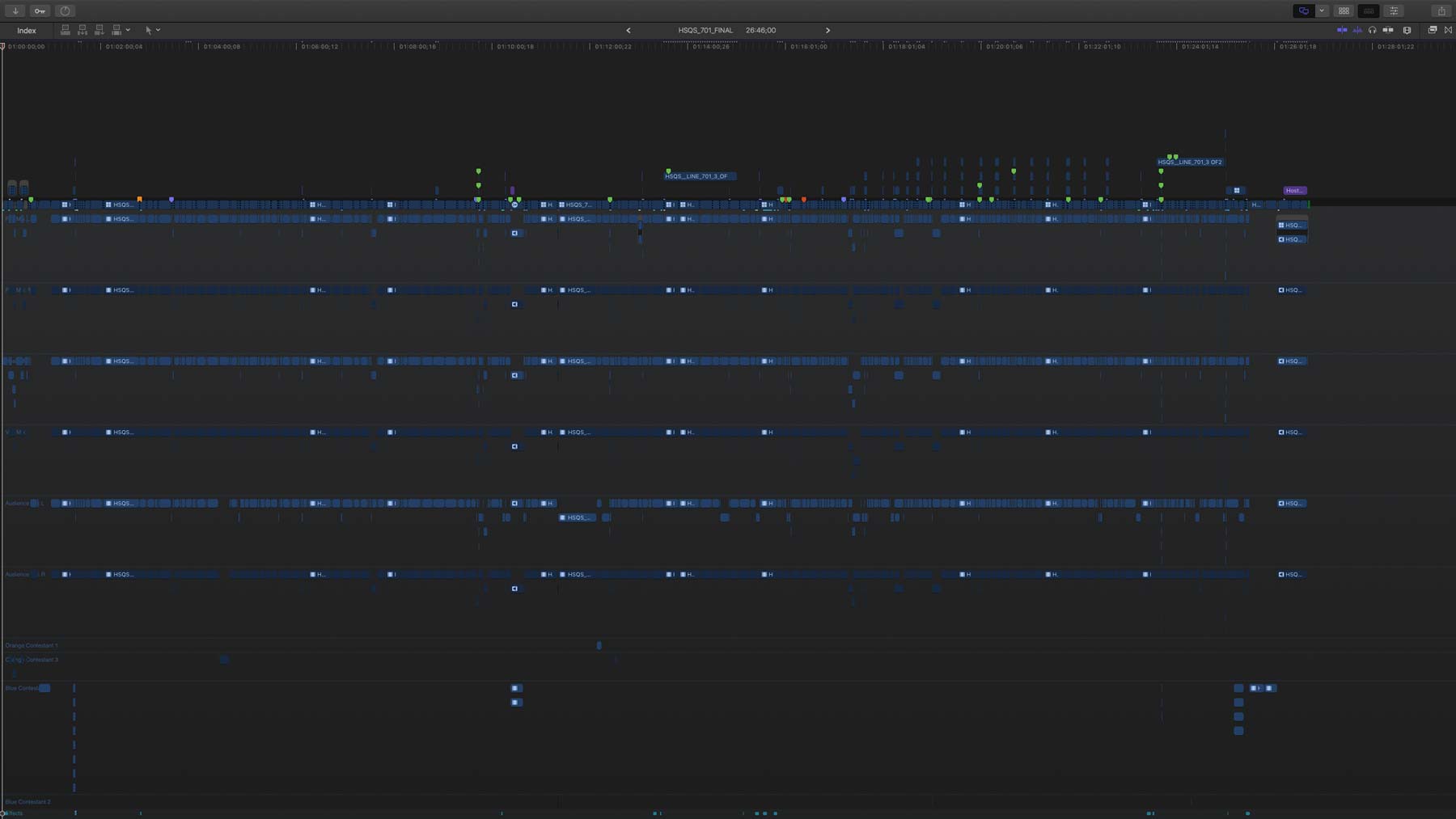Click ruler timecode 01:10:00;18

[515, 47]
